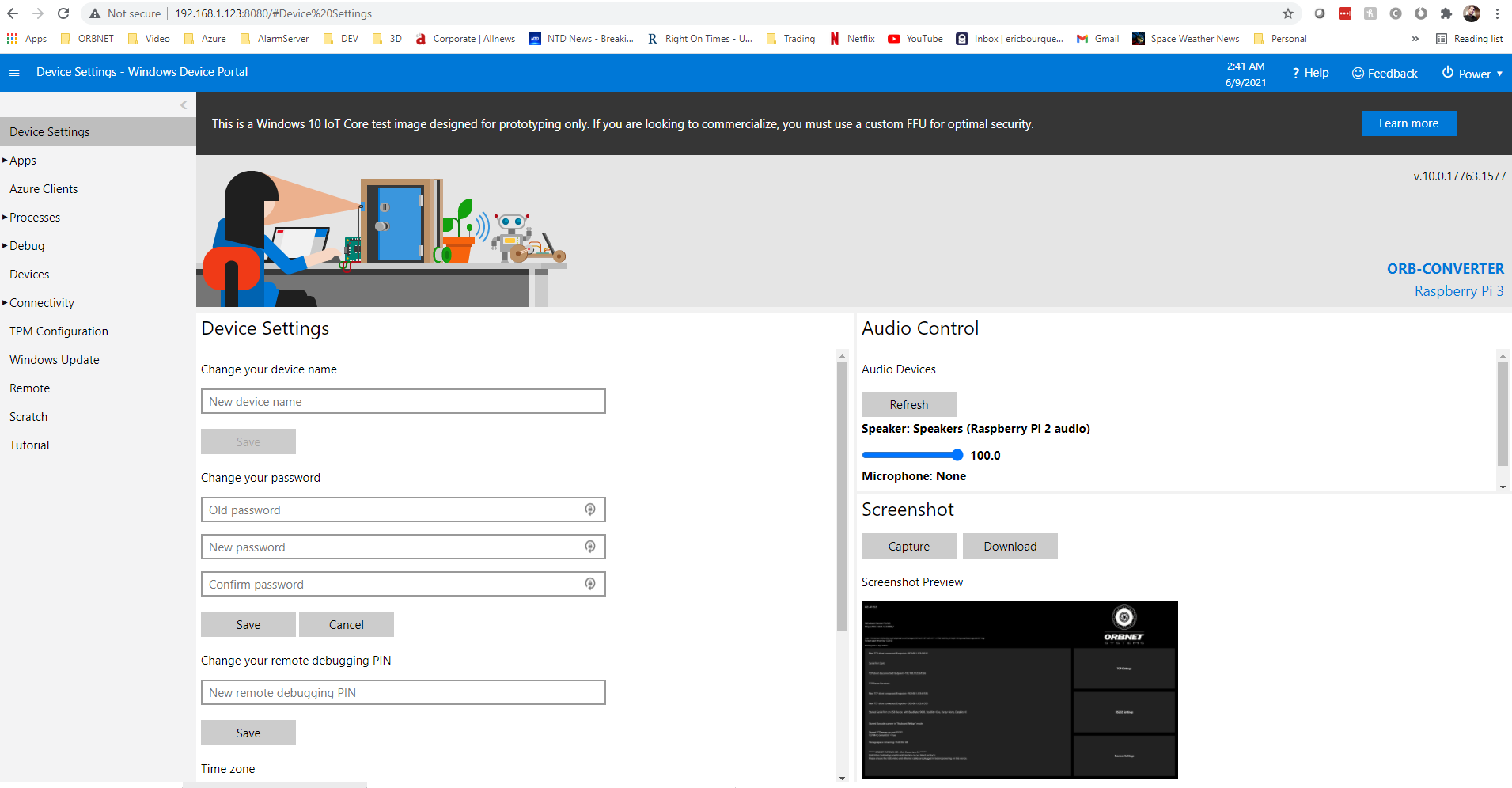Screen dimensions: 1512x788
Task: Open TPM Configuration page
Action: pyautogui.click(x=59, y=331)
